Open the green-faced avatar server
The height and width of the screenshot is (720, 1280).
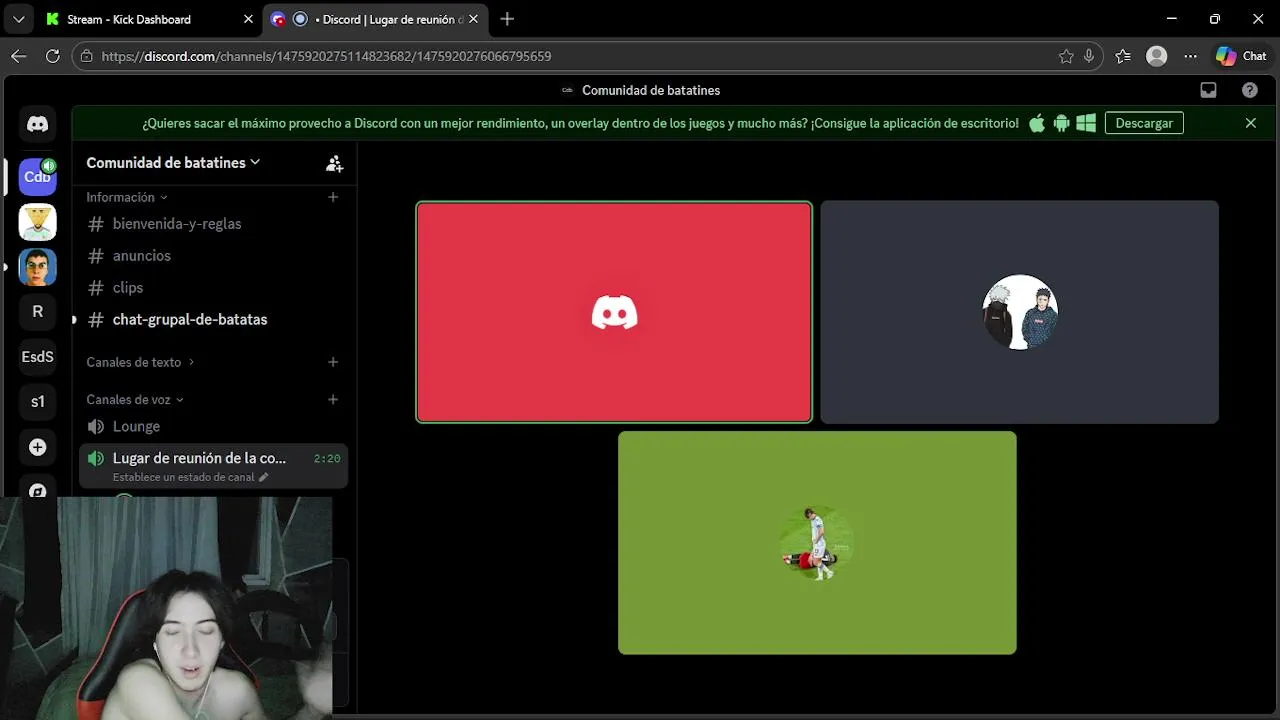[37, 267]
